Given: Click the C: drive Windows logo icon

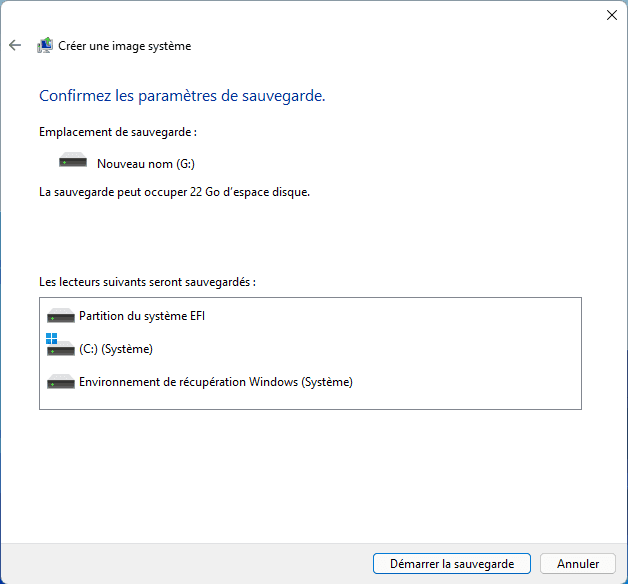Looking at the screenshot, I should tap(52, 338).
